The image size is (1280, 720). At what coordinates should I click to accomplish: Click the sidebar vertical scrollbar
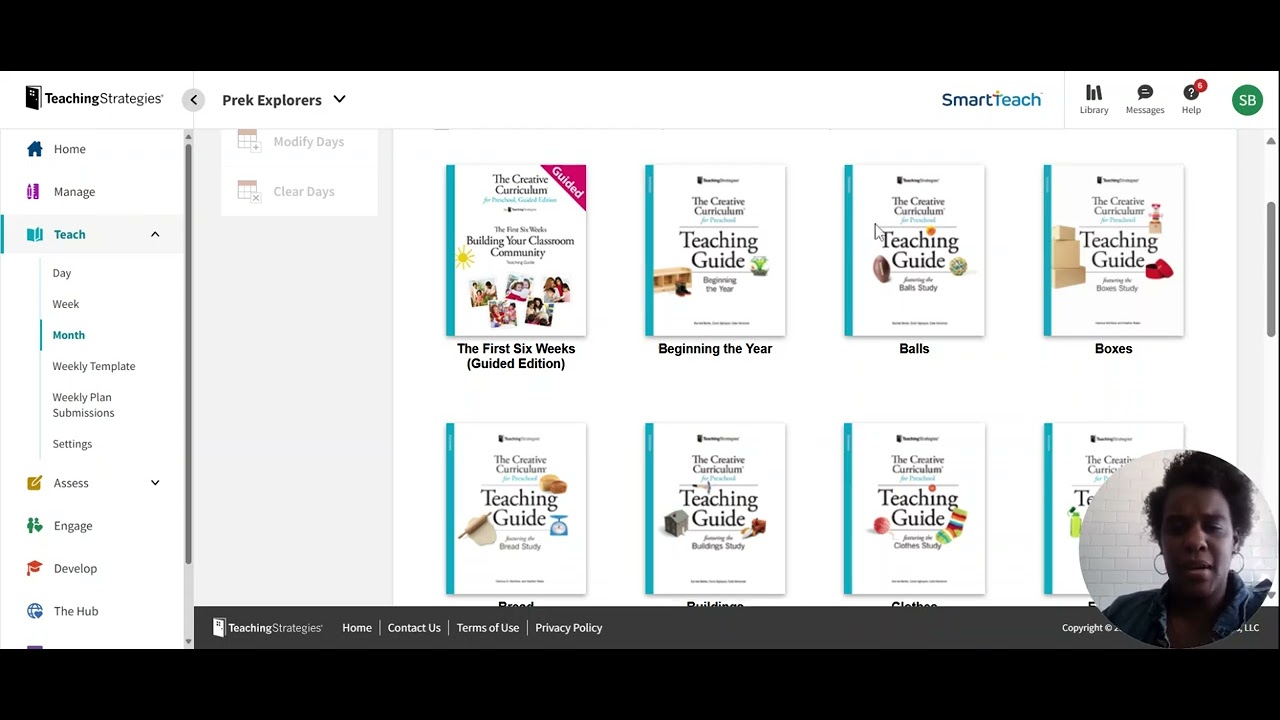pos(188,354)
